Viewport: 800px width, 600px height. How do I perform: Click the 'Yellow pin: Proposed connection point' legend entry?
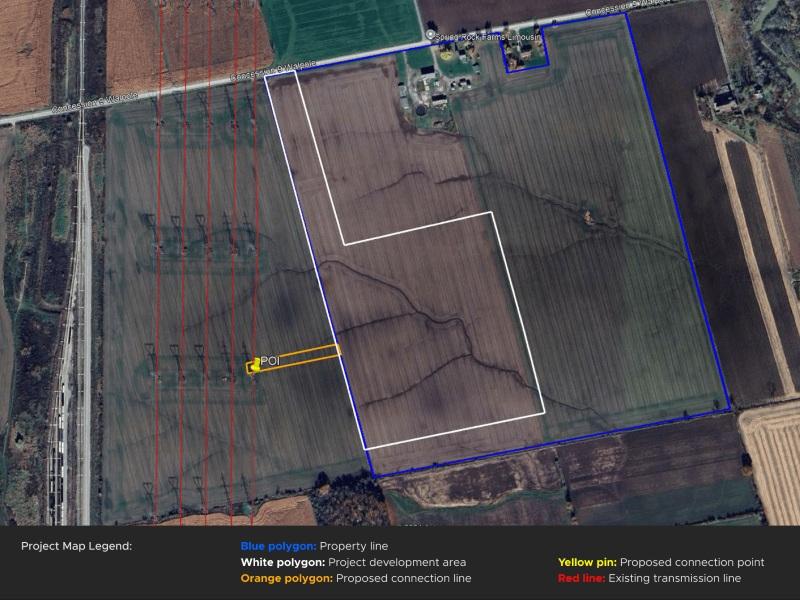click(661, 562)
